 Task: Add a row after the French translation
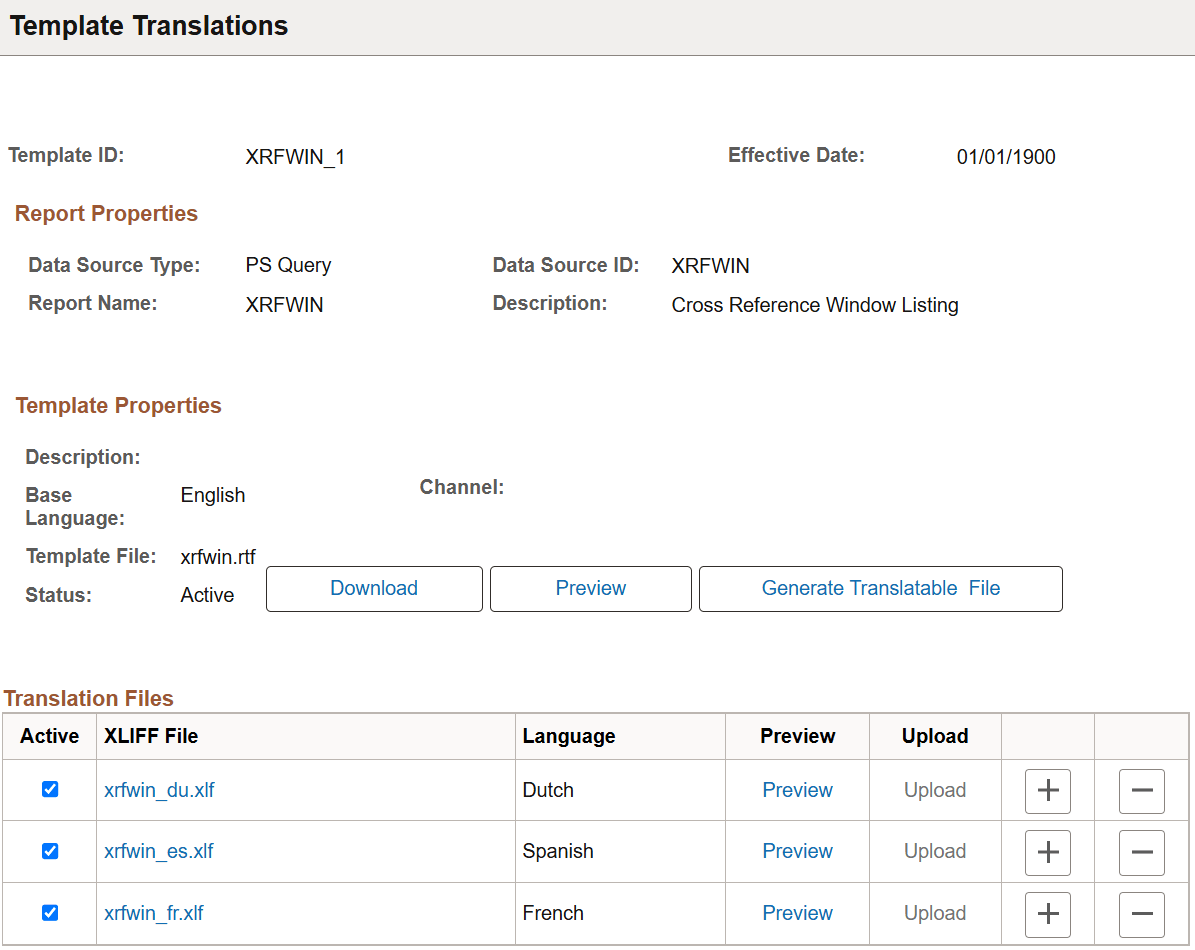point(1047,913)
